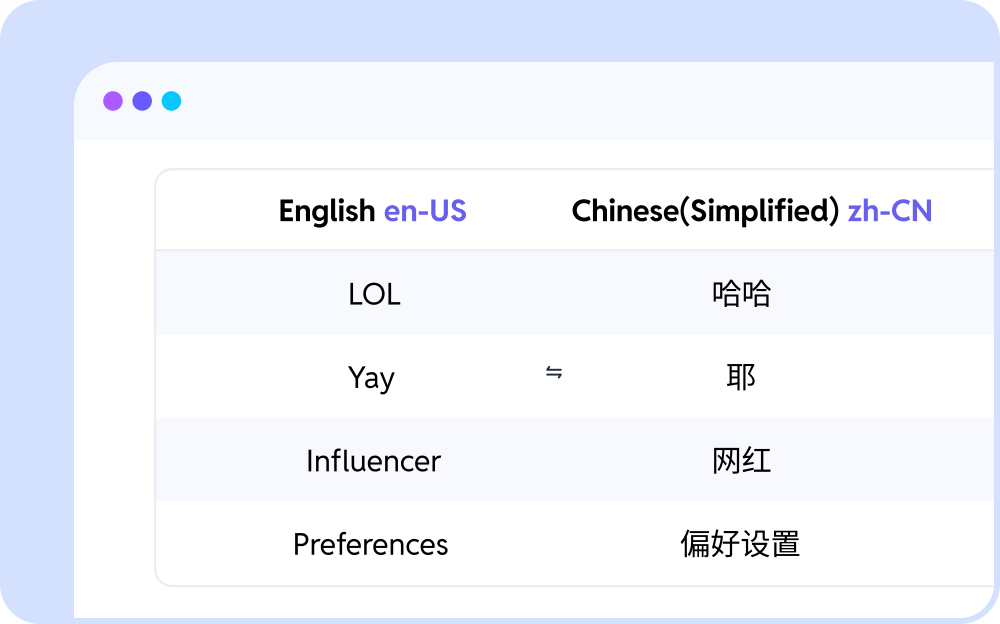This screenshot has width=1000, height=624.
Task: Click the zh-CN locale code
Action: point(889,211)
